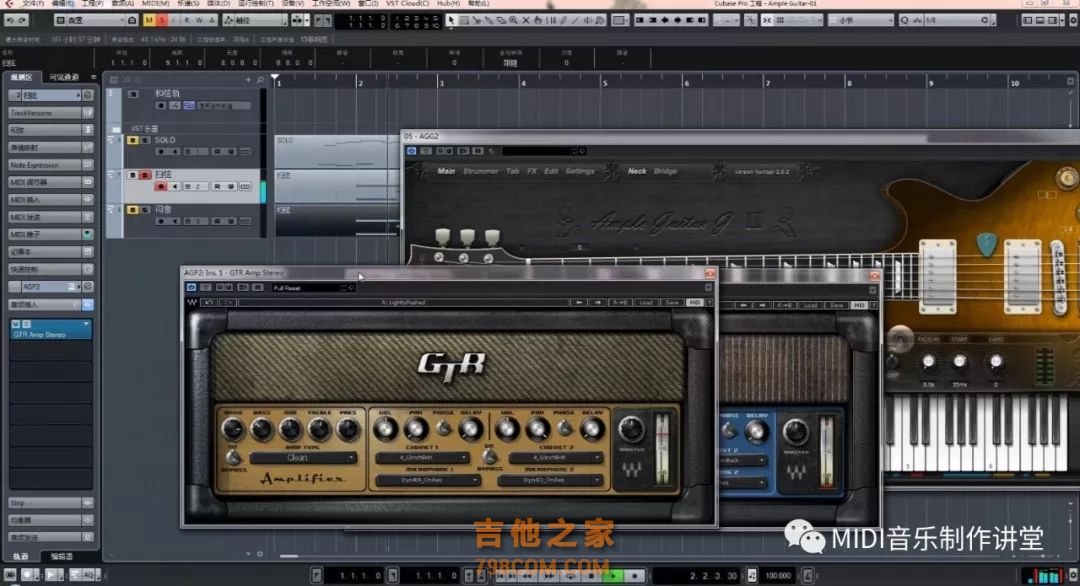This screenshot has height=586, width=1080.
Task: Click the Redo arrow in toolbar
Action: 23,20
